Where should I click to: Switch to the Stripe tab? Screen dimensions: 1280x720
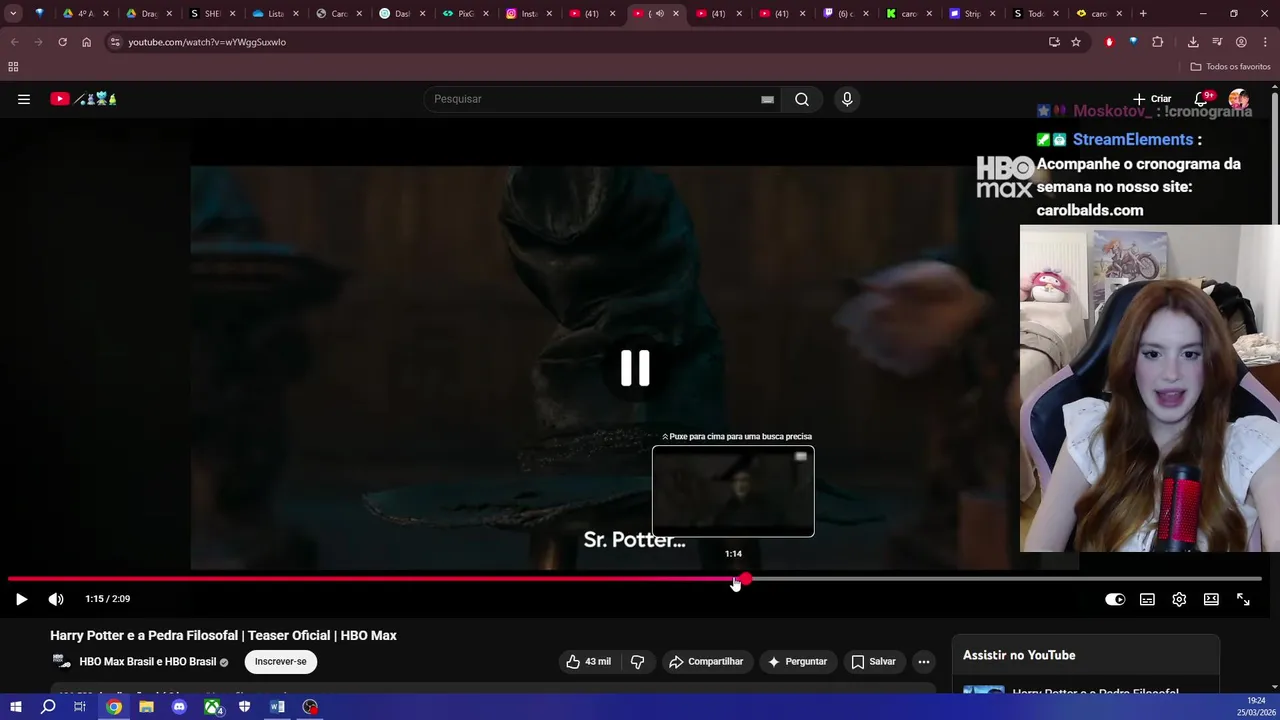coord(972,14)
